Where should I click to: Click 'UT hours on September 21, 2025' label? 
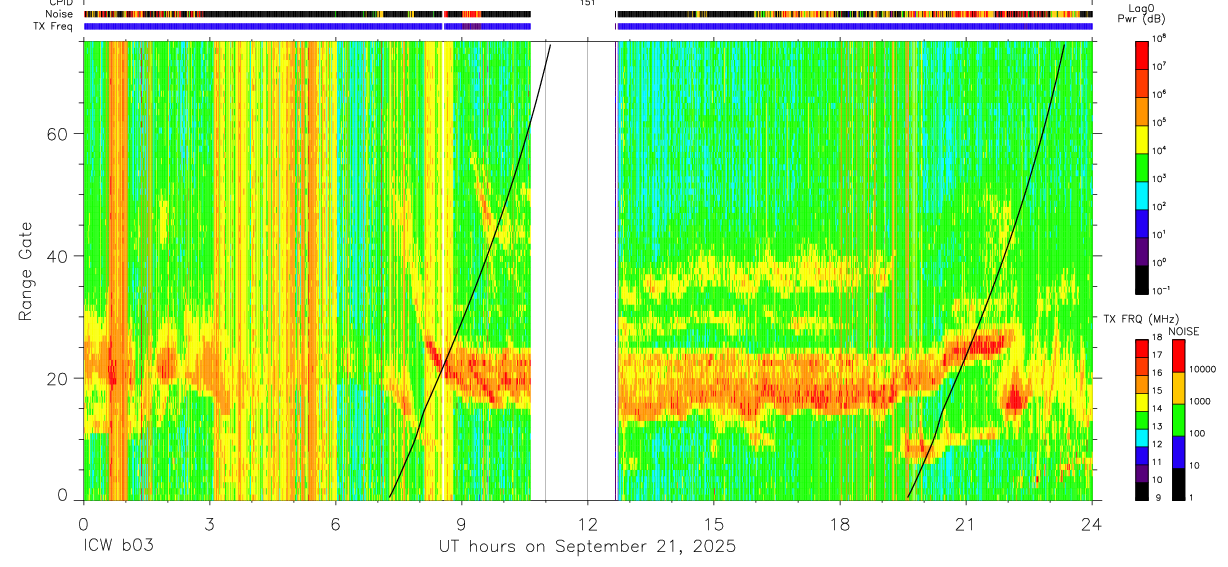coord(587,547)
